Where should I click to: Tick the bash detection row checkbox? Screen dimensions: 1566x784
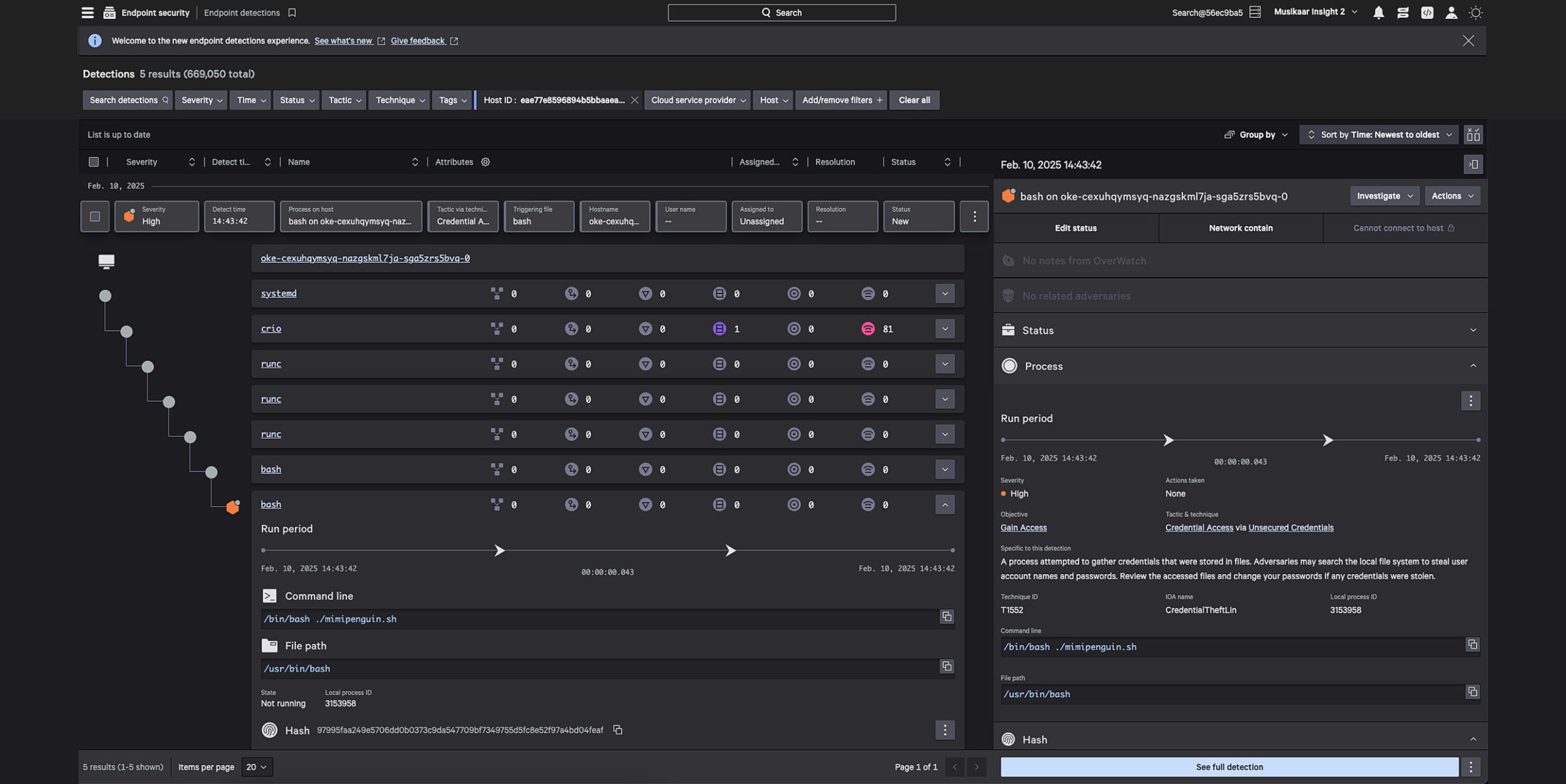pos(95,216)
